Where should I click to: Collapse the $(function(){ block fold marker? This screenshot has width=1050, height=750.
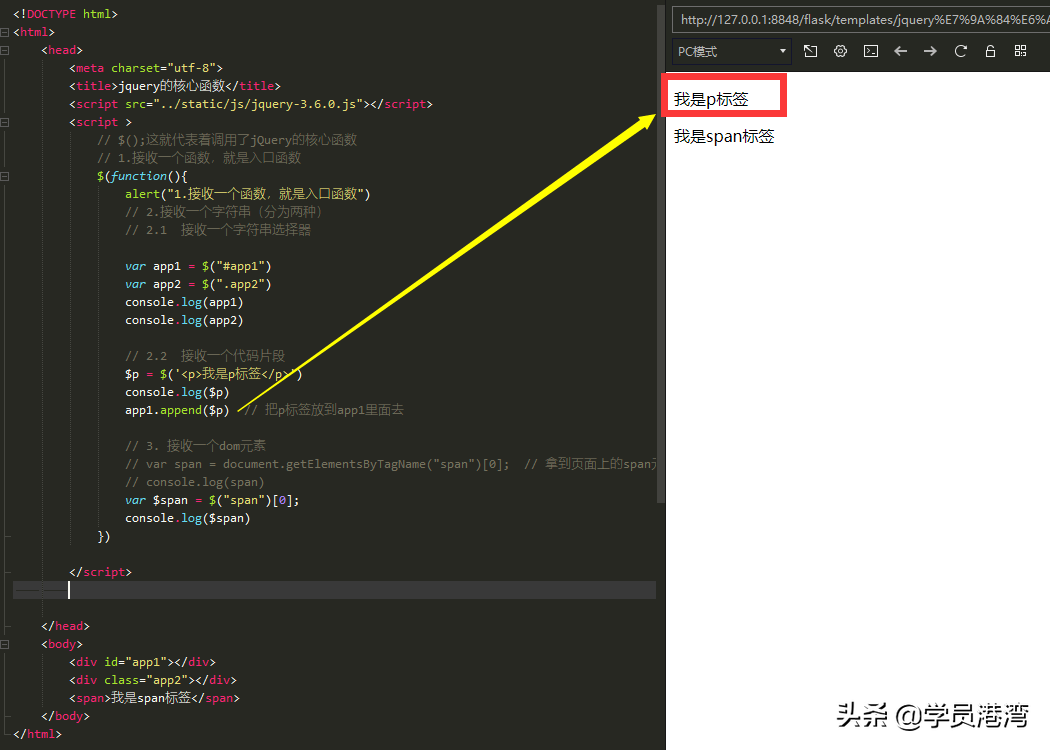click(x=5, y=177)
